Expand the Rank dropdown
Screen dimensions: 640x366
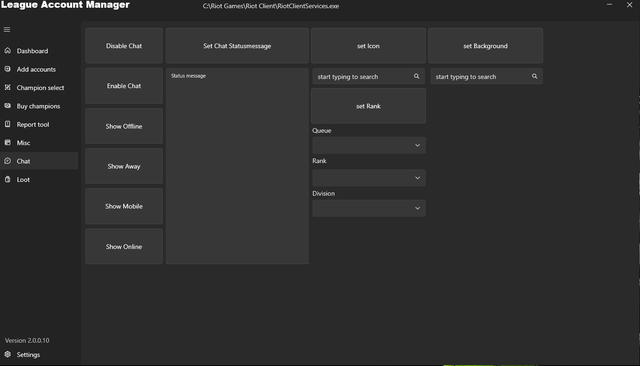pyautogui.click(x=369, y=178)
